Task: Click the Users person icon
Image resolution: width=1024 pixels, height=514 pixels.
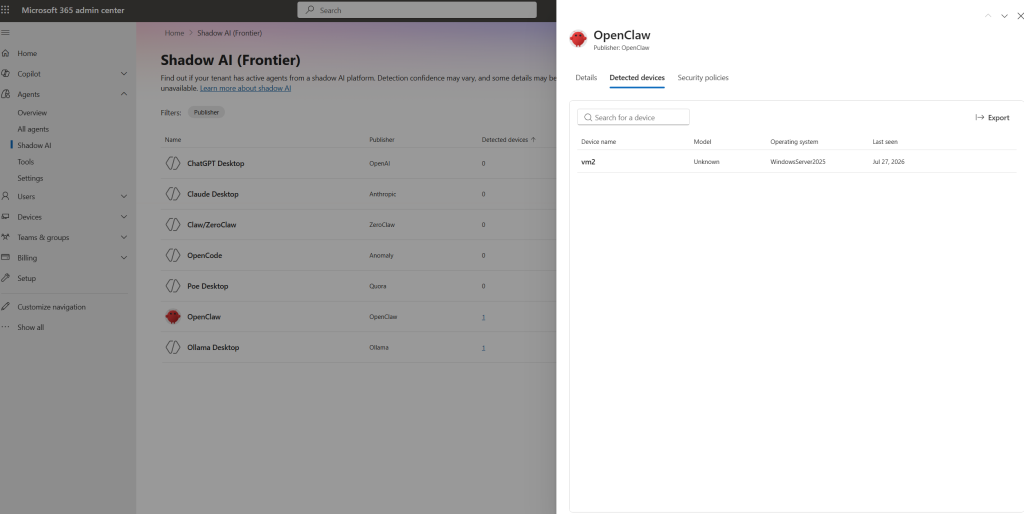Action: pyautogui.click(x=5, y=196)
